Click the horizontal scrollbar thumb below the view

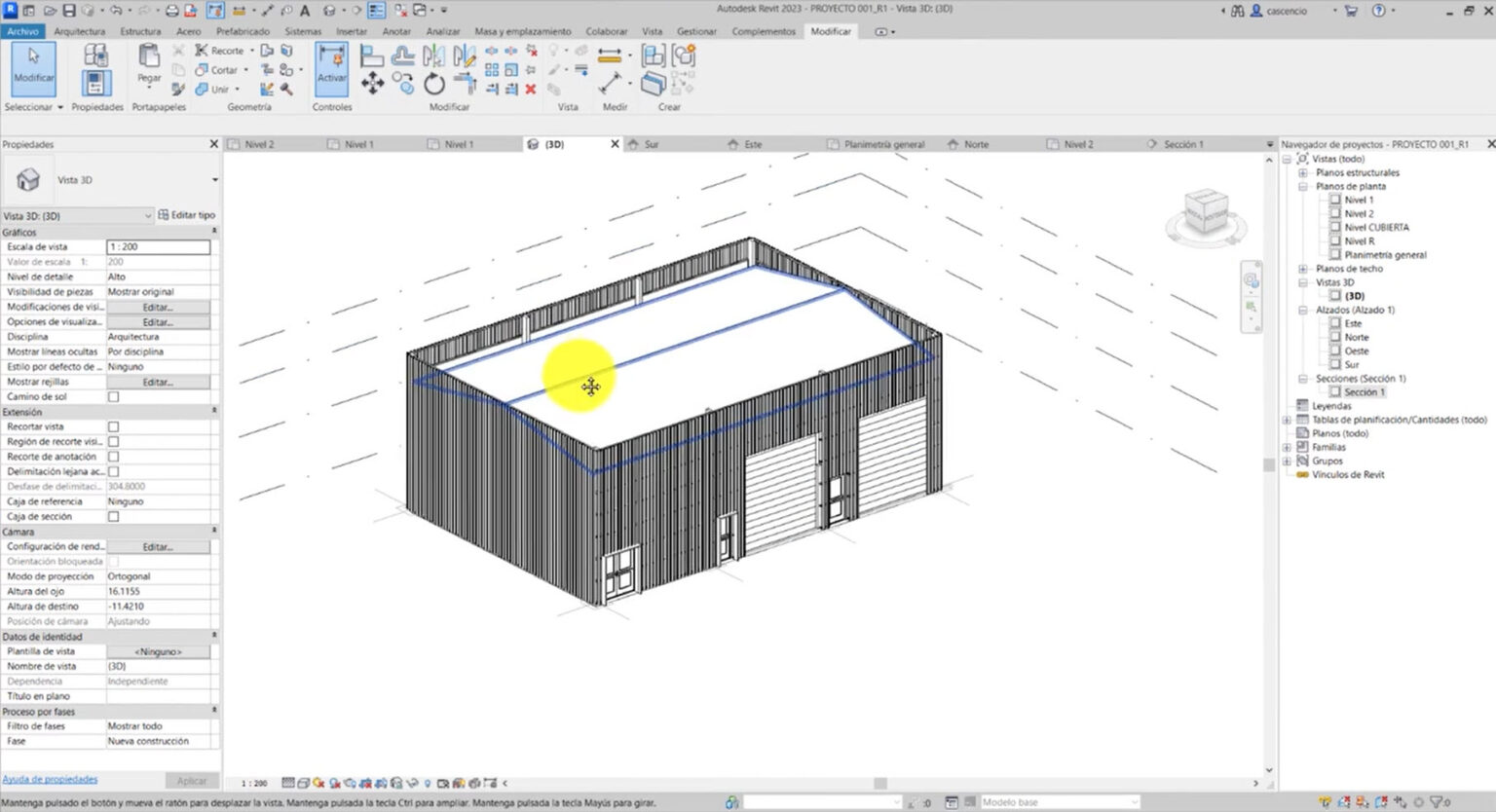tap(880, 783)
